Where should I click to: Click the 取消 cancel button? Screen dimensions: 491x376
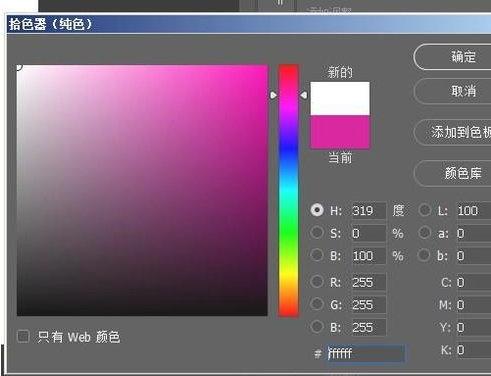coord(453,91)
